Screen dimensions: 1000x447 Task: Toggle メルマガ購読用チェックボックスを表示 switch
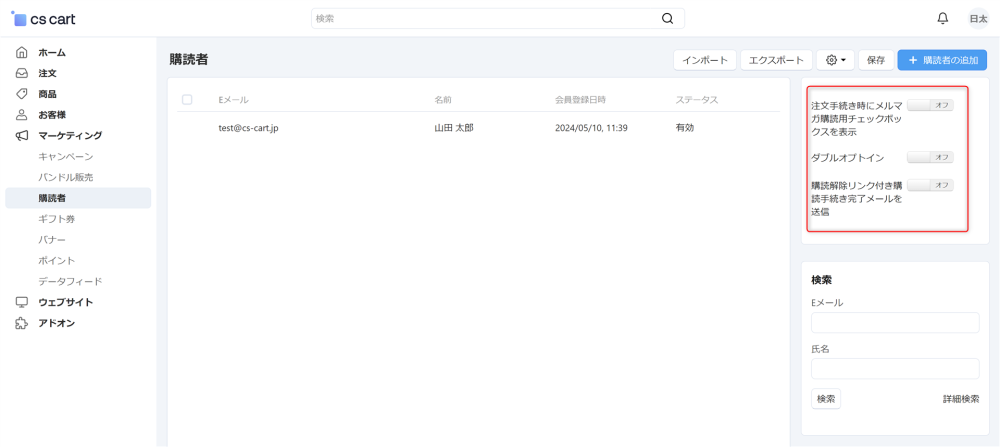tap(930, 105)
